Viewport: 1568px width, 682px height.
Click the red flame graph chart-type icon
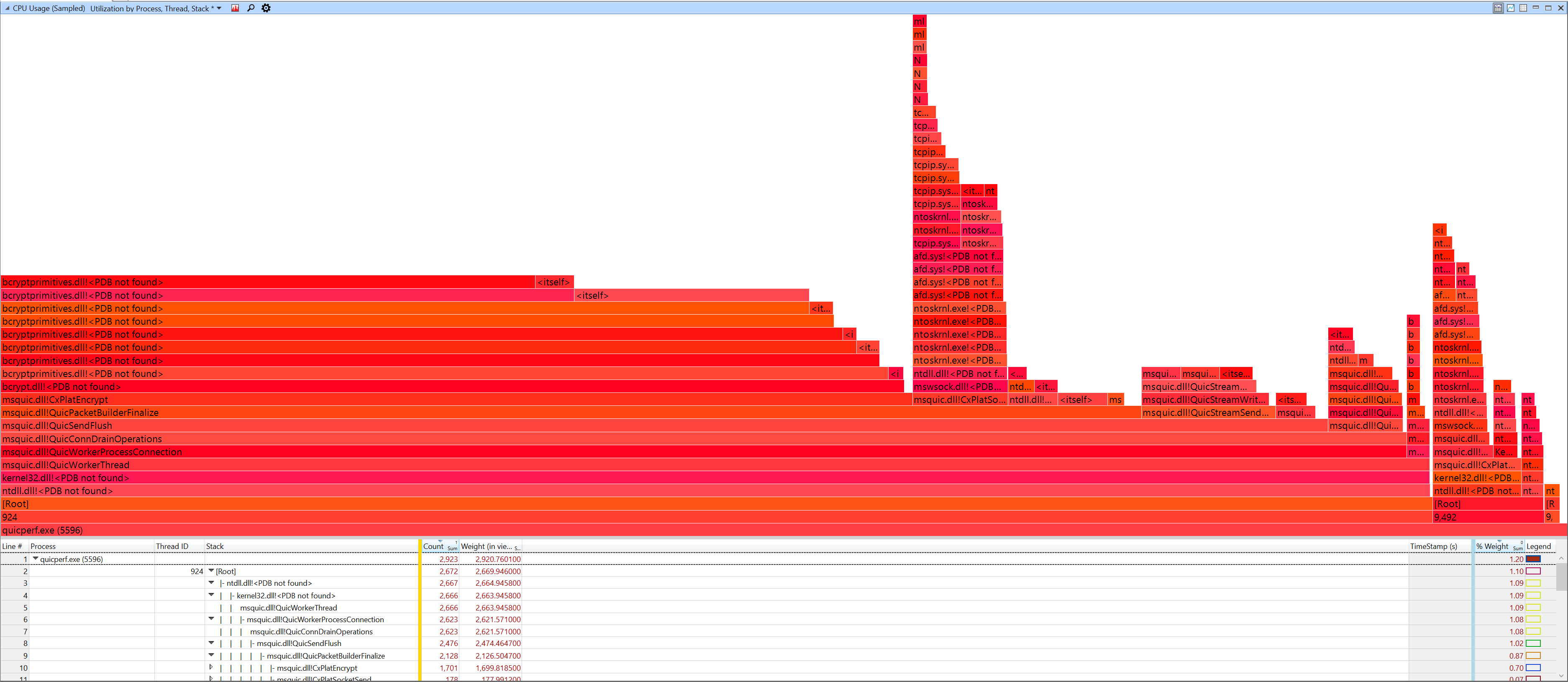coord(235,8)
